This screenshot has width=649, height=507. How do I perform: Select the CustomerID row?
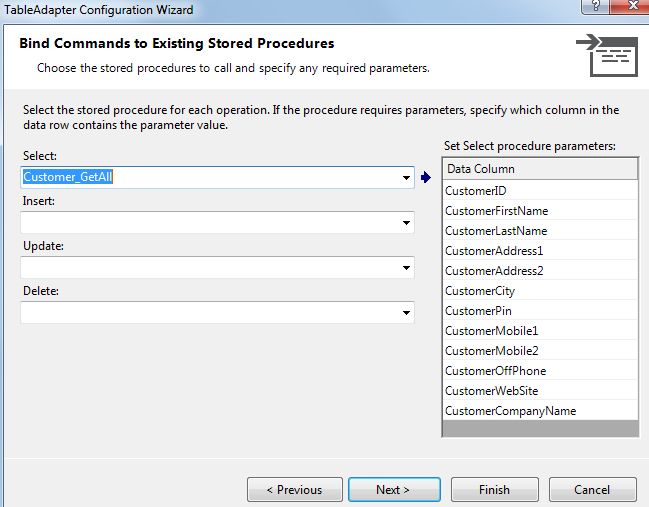(540, 191)
